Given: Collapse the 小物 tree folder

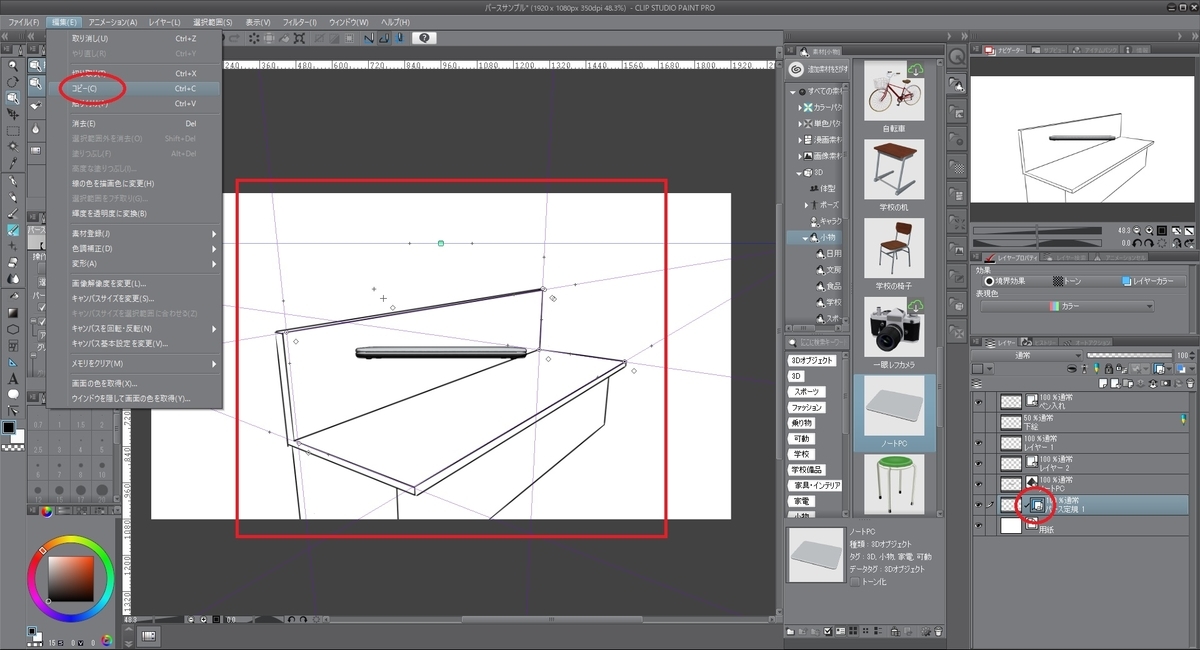Looking at the screenshot, I should click(x=806, y=238).
